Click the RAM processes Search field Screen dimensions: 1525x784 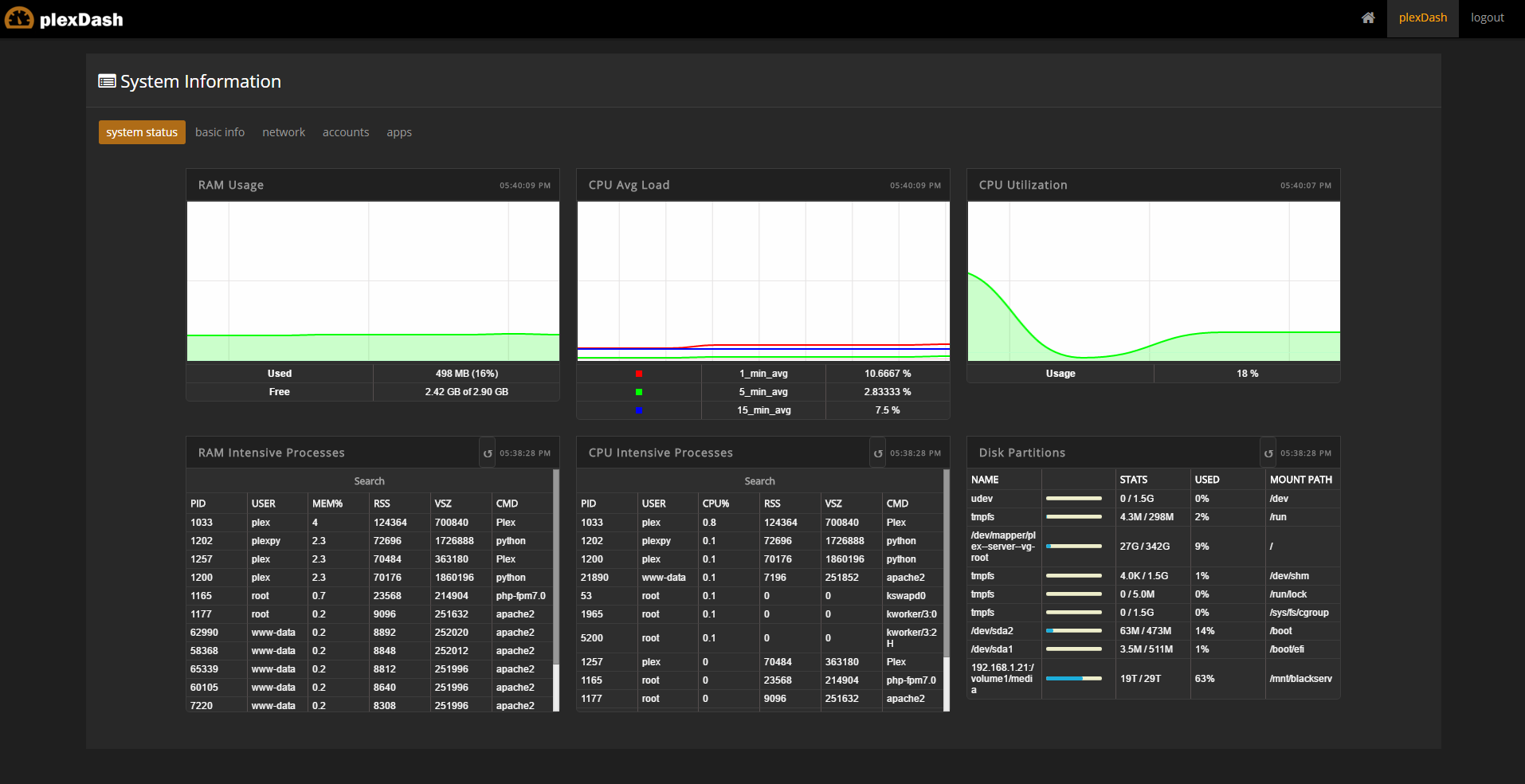pyautogui.click(x=369, y=480)
